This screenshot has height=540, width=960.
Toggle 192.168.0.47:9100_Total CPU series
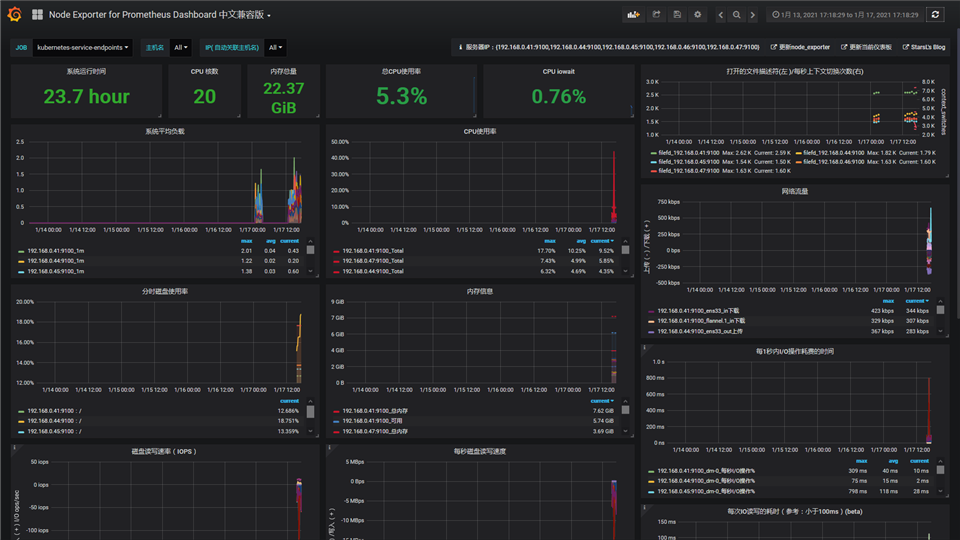(x=373, y=261)
